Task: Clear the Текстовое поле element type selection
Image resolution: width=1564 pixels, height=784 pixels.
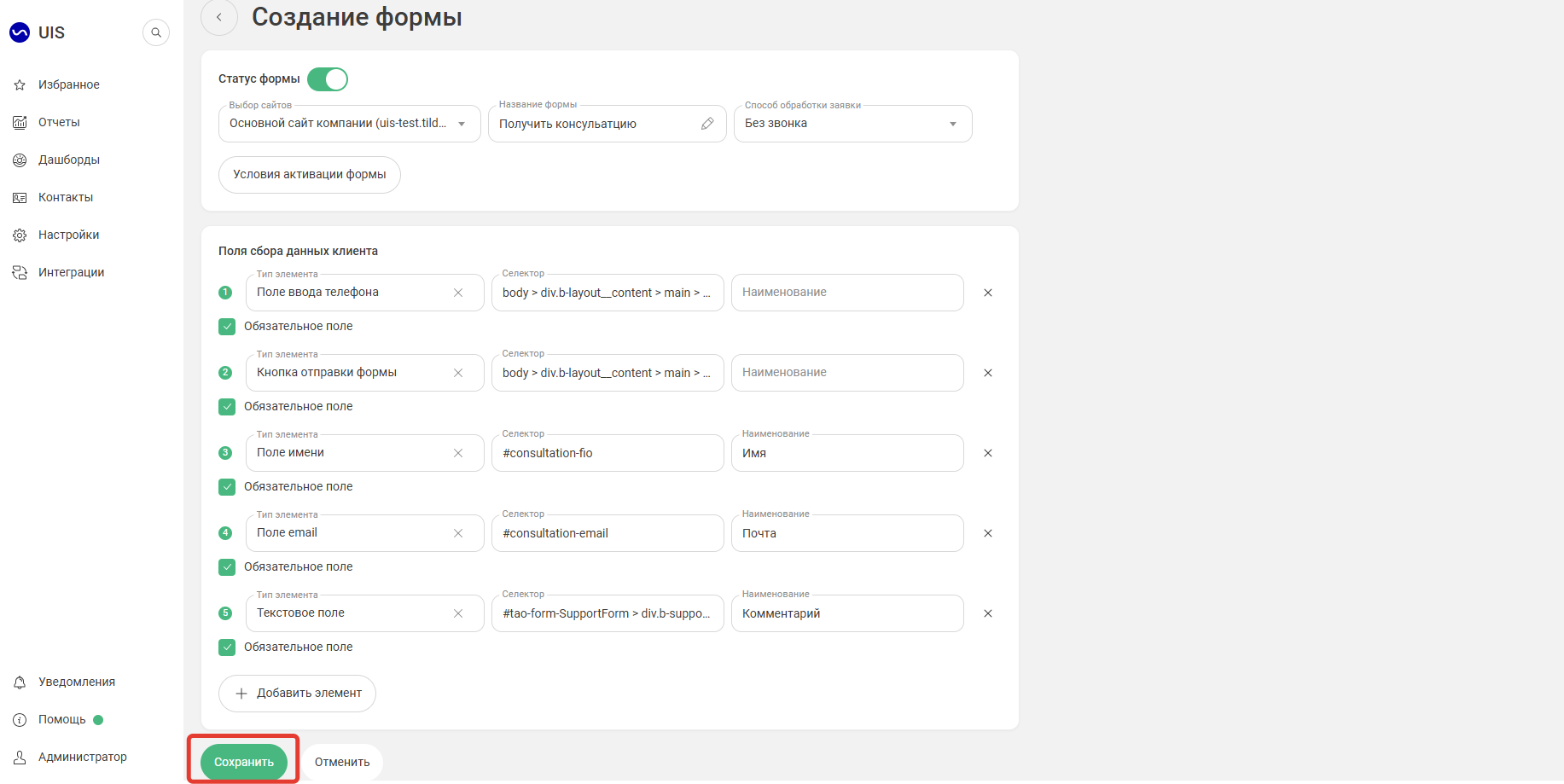Action: pyautogui.click(x=458, y=613)
